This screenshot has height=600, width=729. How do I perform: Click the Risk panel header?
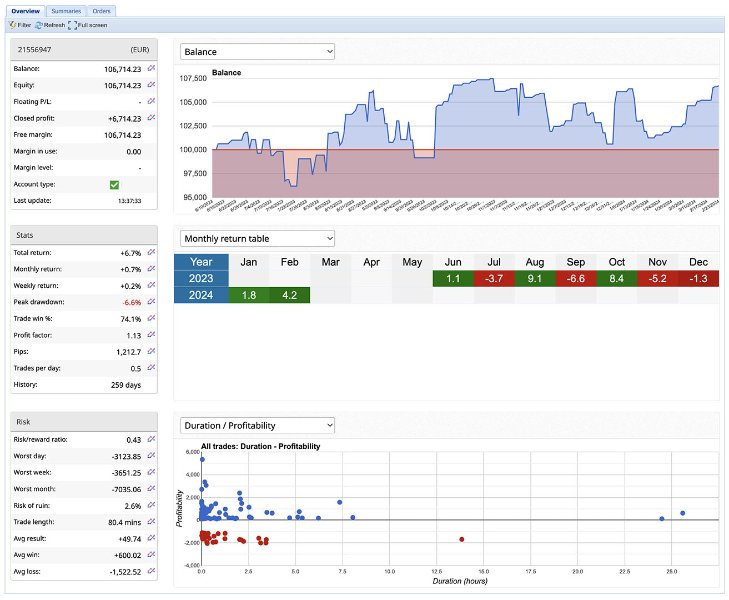[84, 422]
